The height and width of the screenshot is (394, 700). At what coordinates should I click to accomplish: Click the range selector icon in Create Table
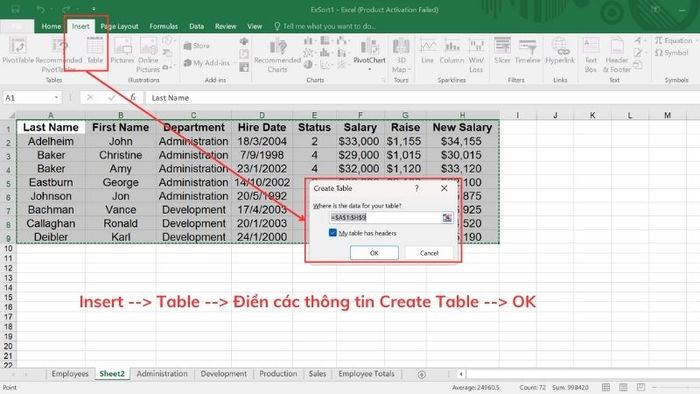coord(447,218)
